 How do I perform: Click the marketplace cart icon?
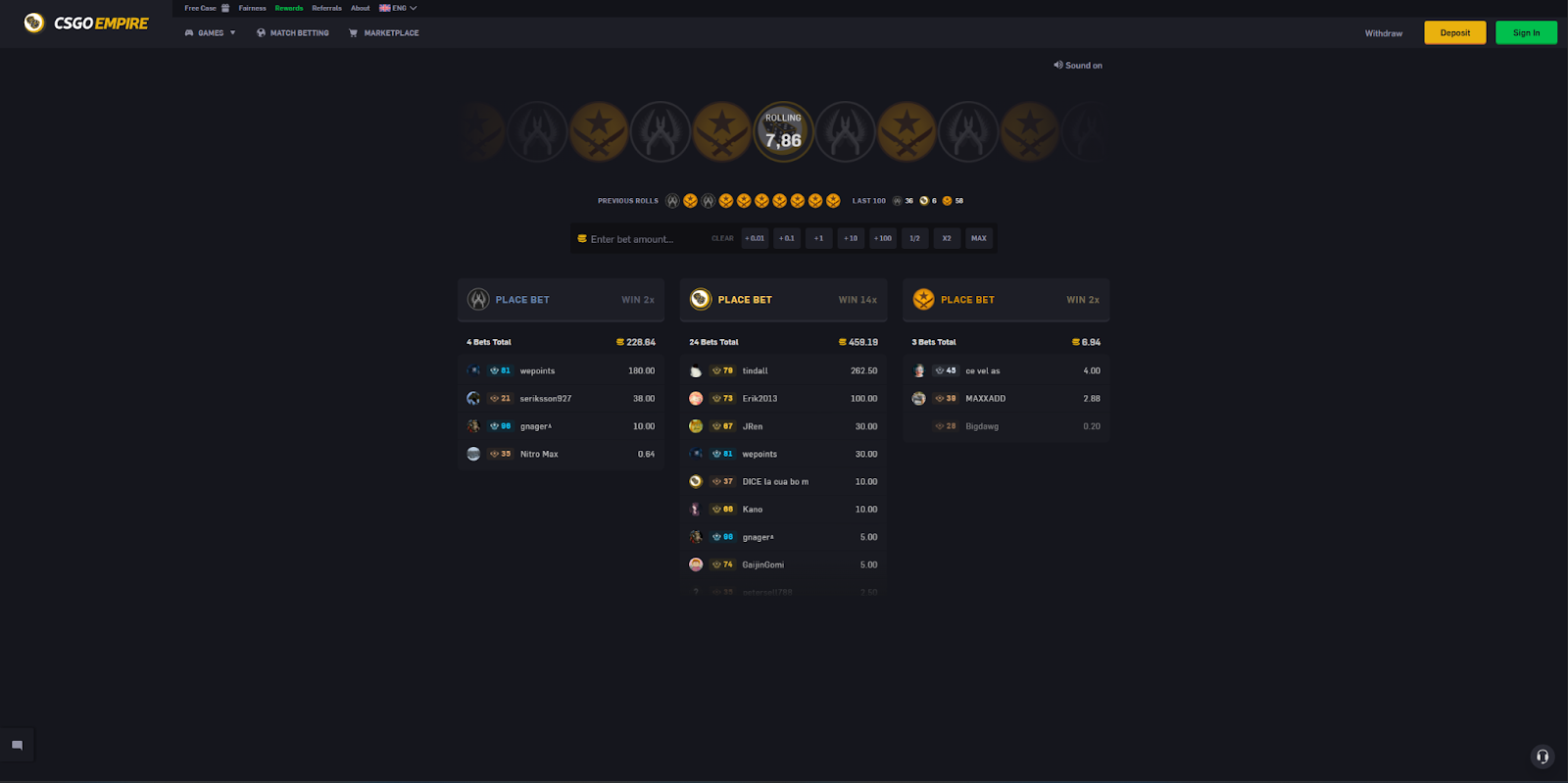coord(353,33)
